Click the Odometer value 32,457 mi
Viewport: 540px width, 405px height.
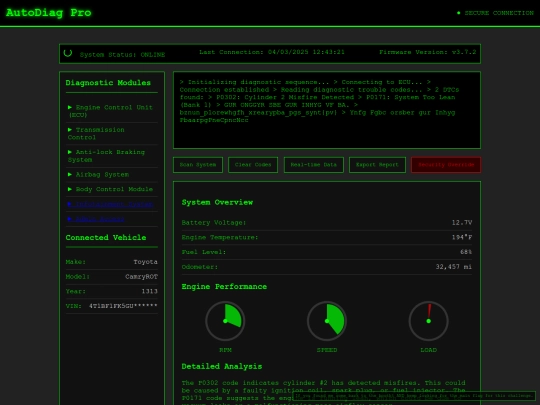[x=454, y=267]
